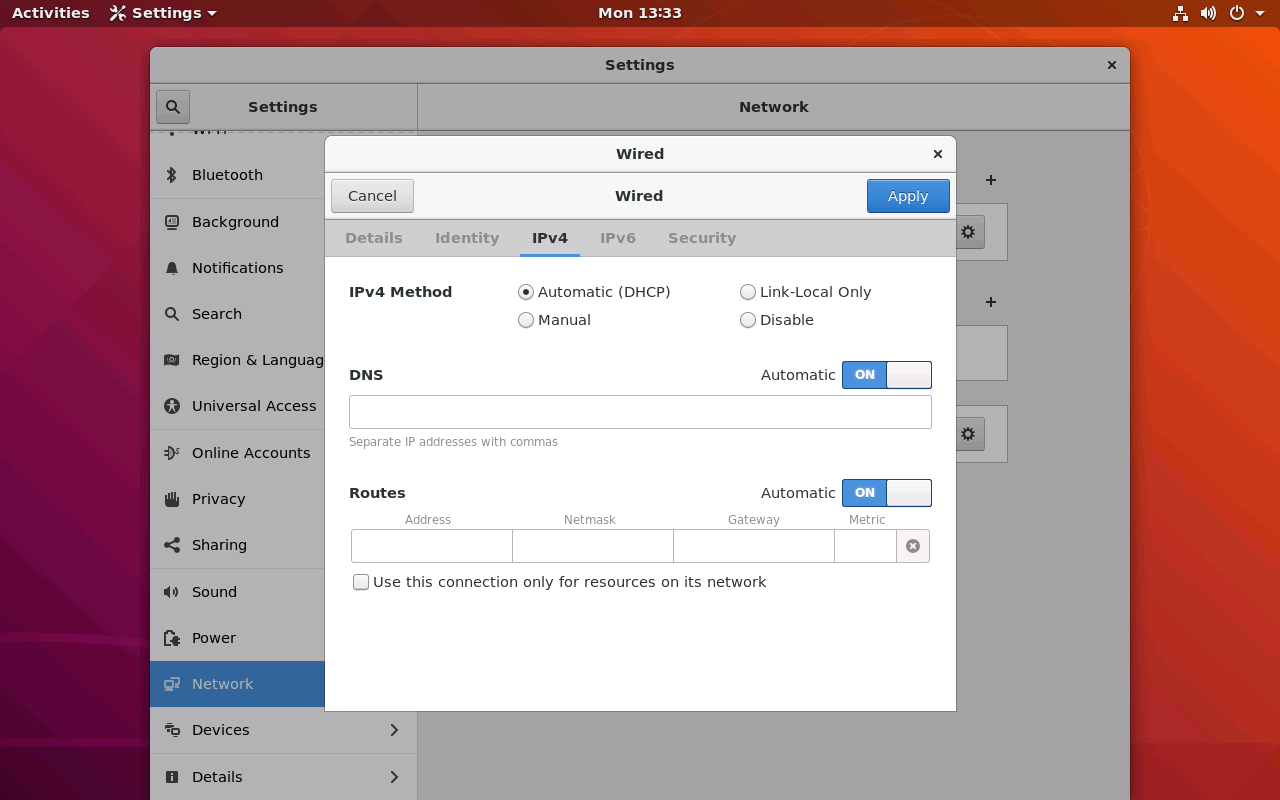Switch to the IPv6 tab

point(617,238)
